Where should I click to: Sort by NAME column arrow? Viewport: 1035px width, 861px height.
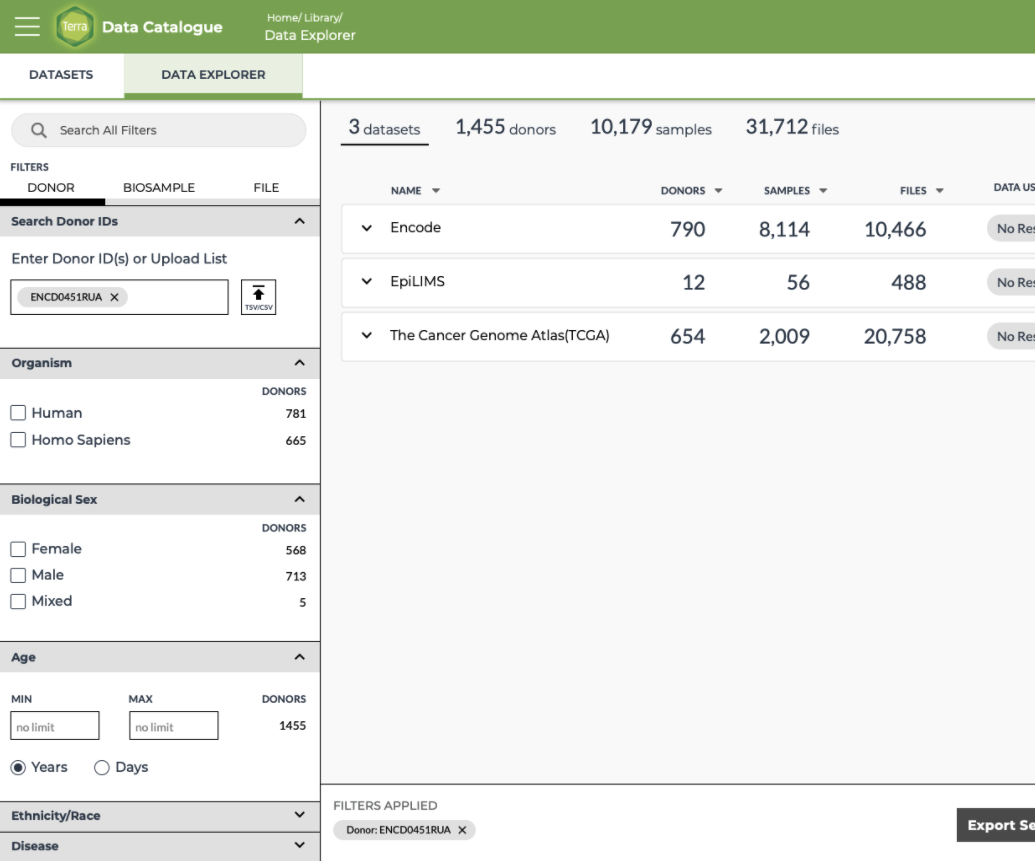(x=436, y=191)
